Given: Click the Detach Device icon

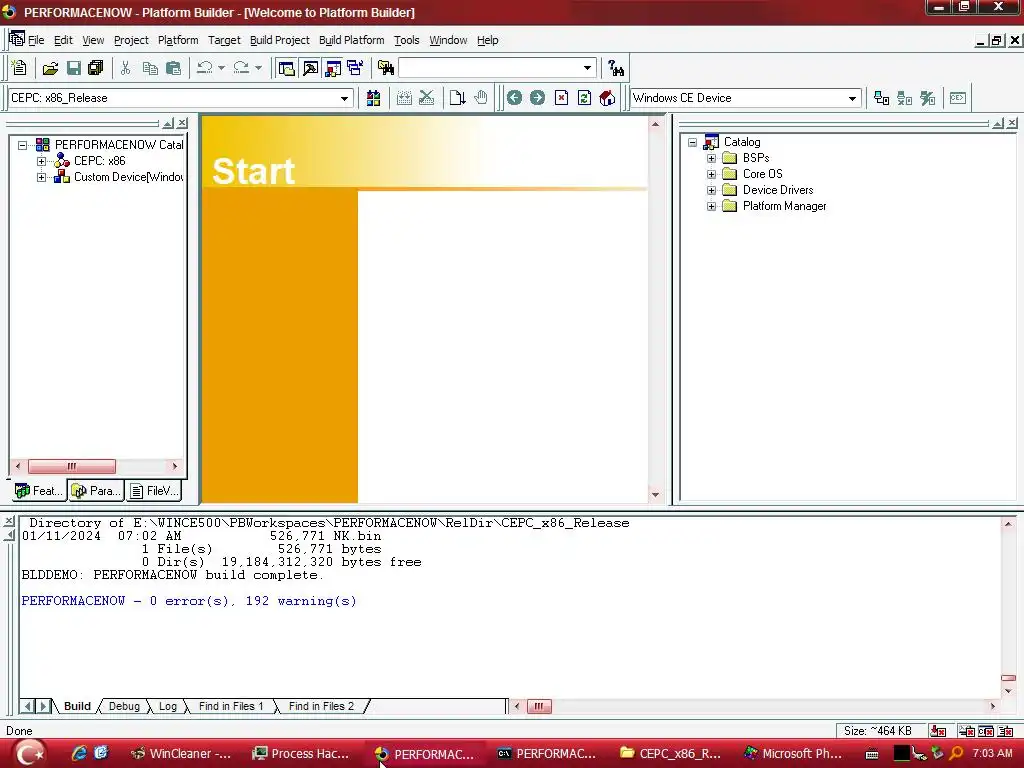Looking at the screenshot, I should pos(904,98).
